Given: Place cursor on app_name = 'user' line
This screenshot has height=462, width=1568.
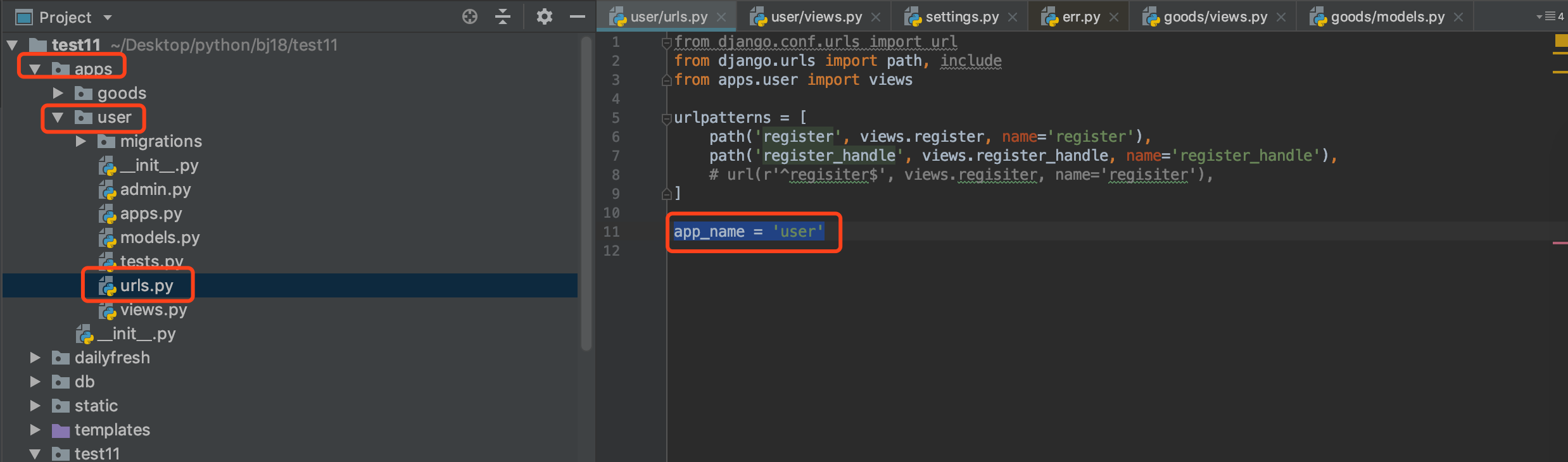Looking at the screenshot, I should pos(749,232).
